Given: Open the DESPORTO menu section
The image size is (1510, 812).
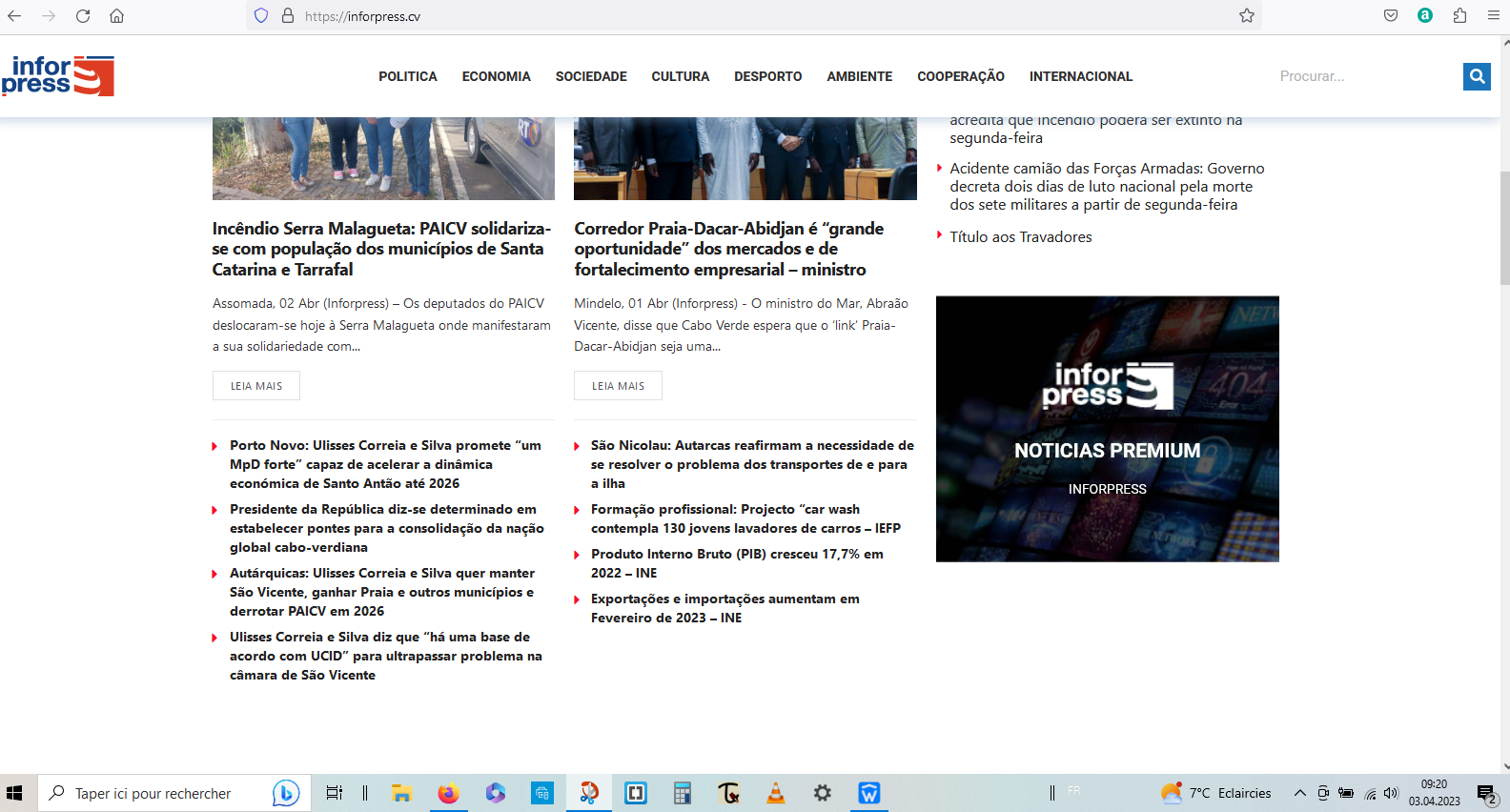Looking at the screenshot, I should tap(767, 76).
